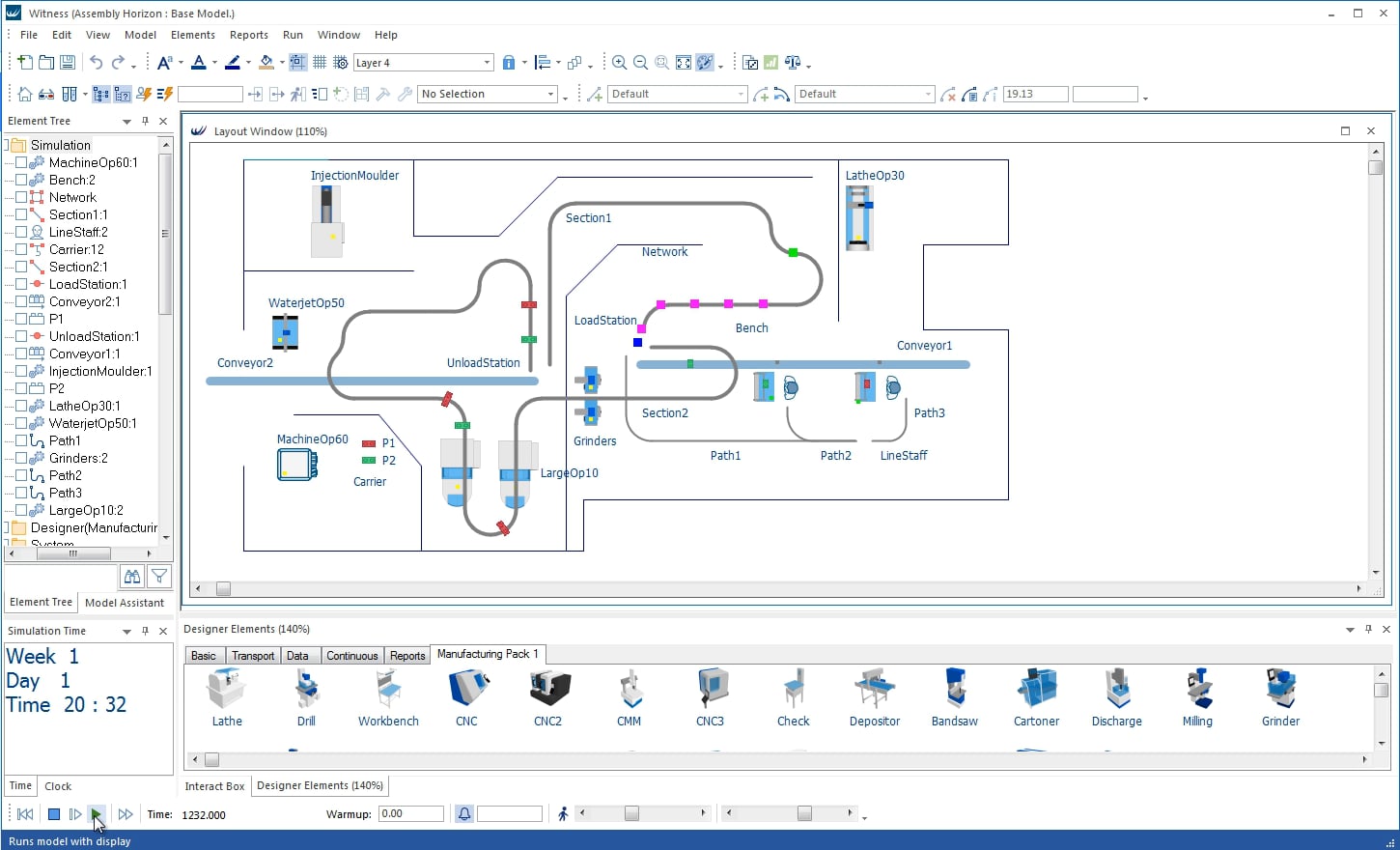Image resolution: width=1400 pixels, height=850 pixels.
Task: Click the Zoom In magnifier icon
Action: 619,63
